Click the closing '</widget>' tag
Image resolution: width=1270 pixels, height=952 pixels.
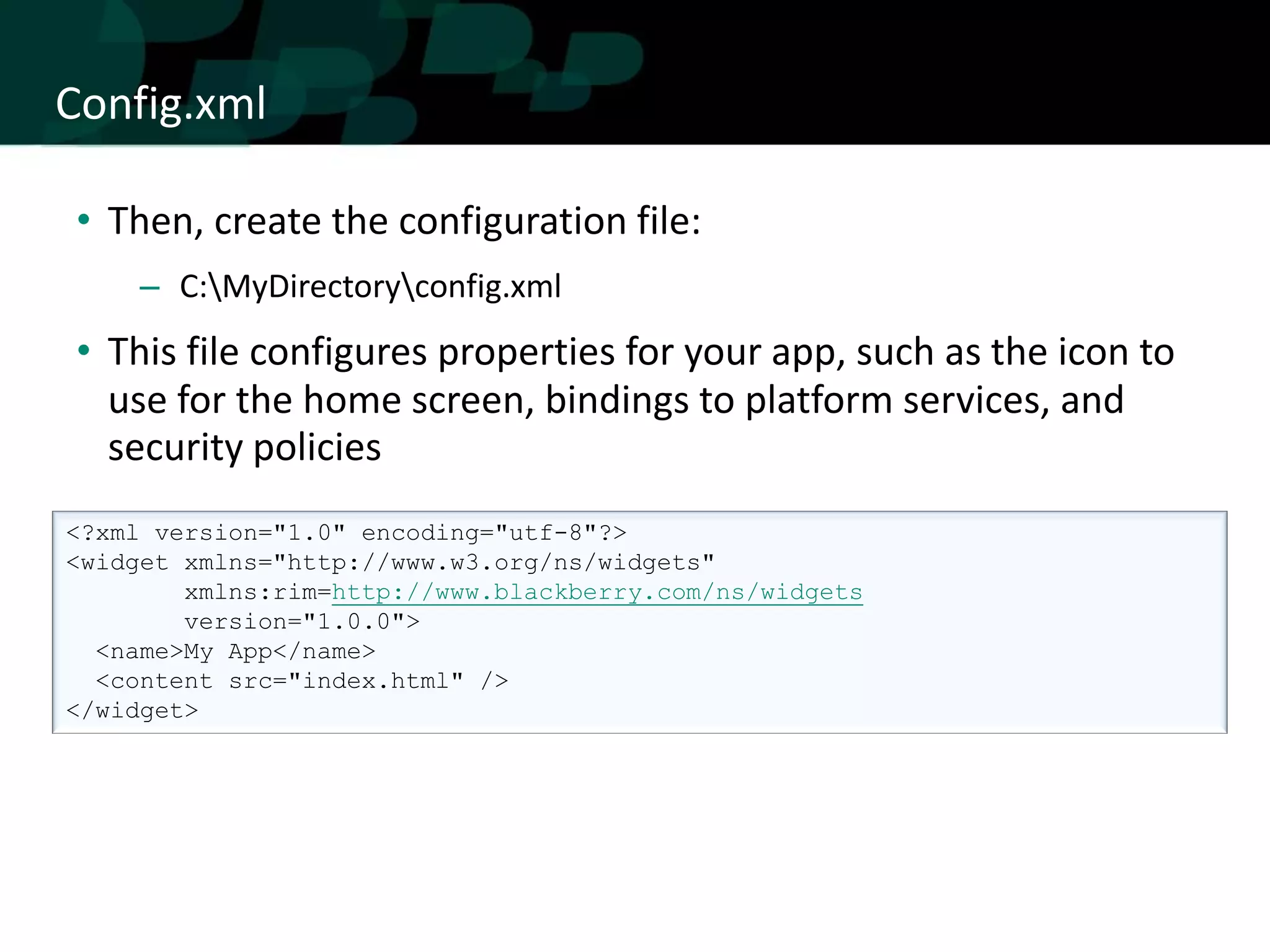pos(132,711)
